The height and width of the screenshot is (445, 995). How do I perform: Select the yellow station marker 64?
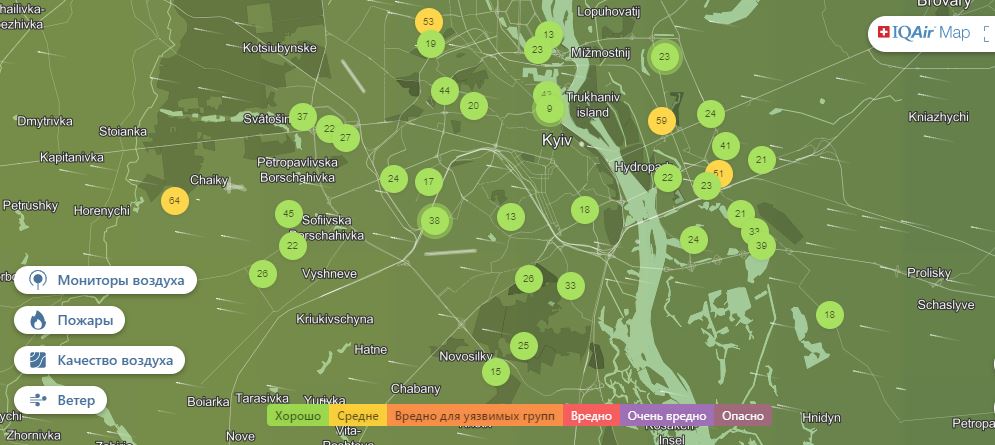pyautogui.click(x=174, y=201)
